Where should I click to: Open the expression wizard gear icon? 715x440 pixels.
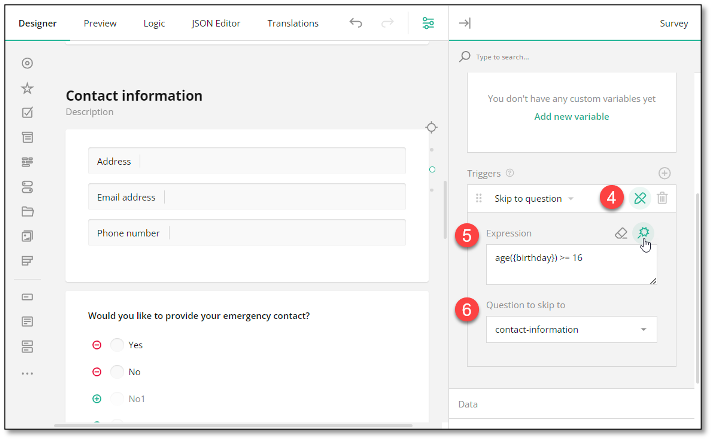pos(643,233)
